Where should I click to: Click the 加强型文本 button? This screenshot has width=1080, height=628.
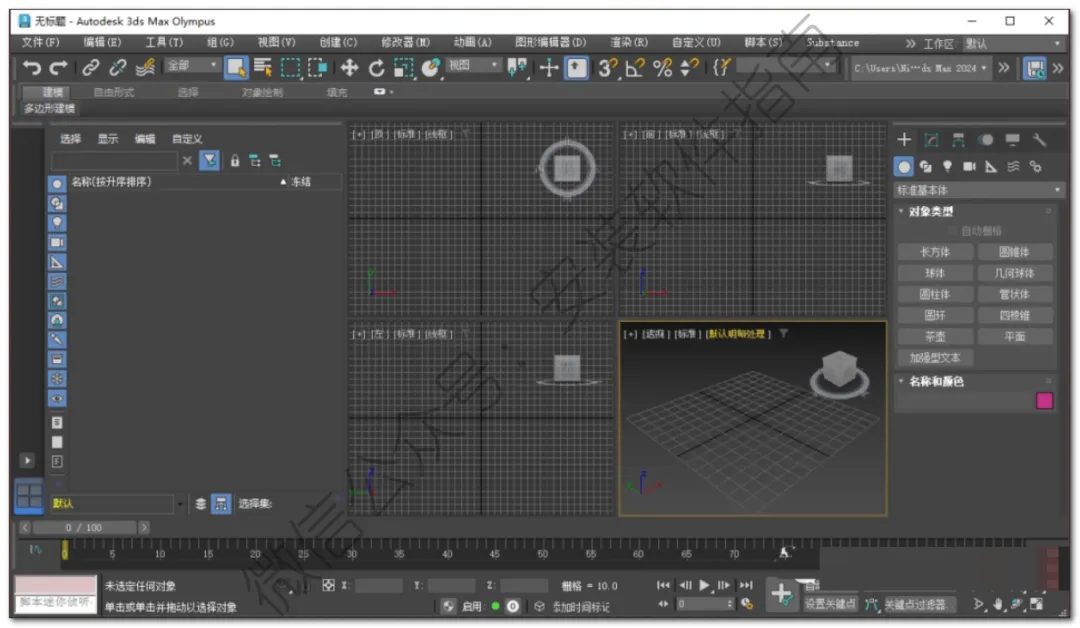(935, 358)
